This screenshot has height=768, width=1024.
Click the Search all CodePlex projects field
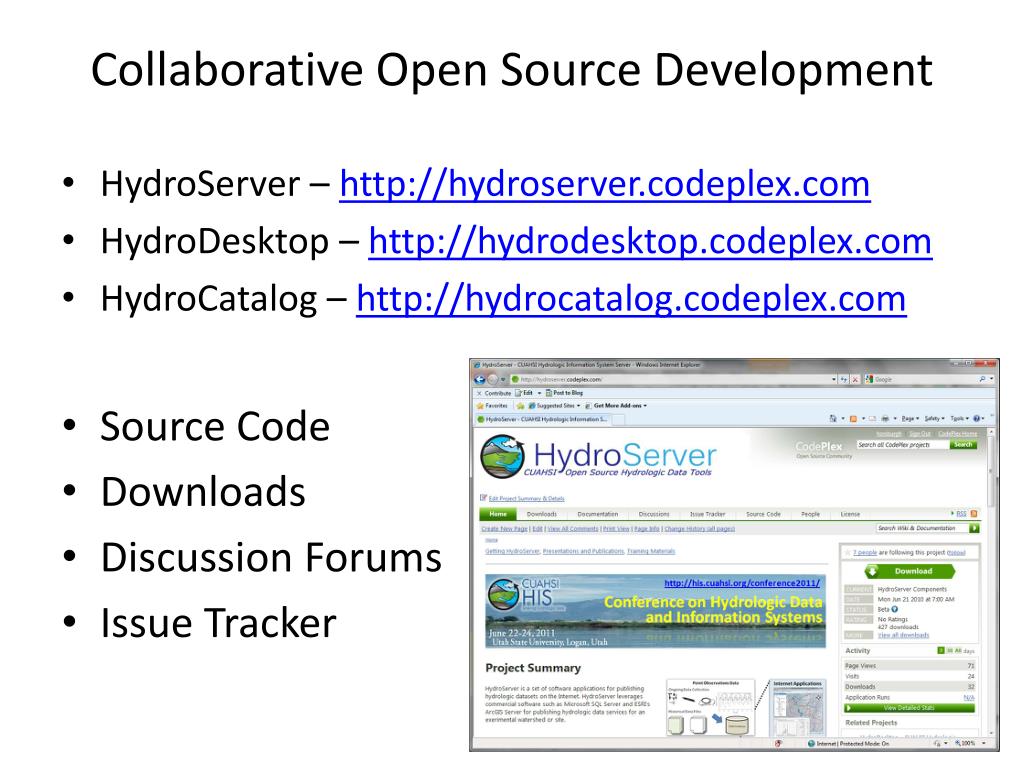[x=902, y=445]
